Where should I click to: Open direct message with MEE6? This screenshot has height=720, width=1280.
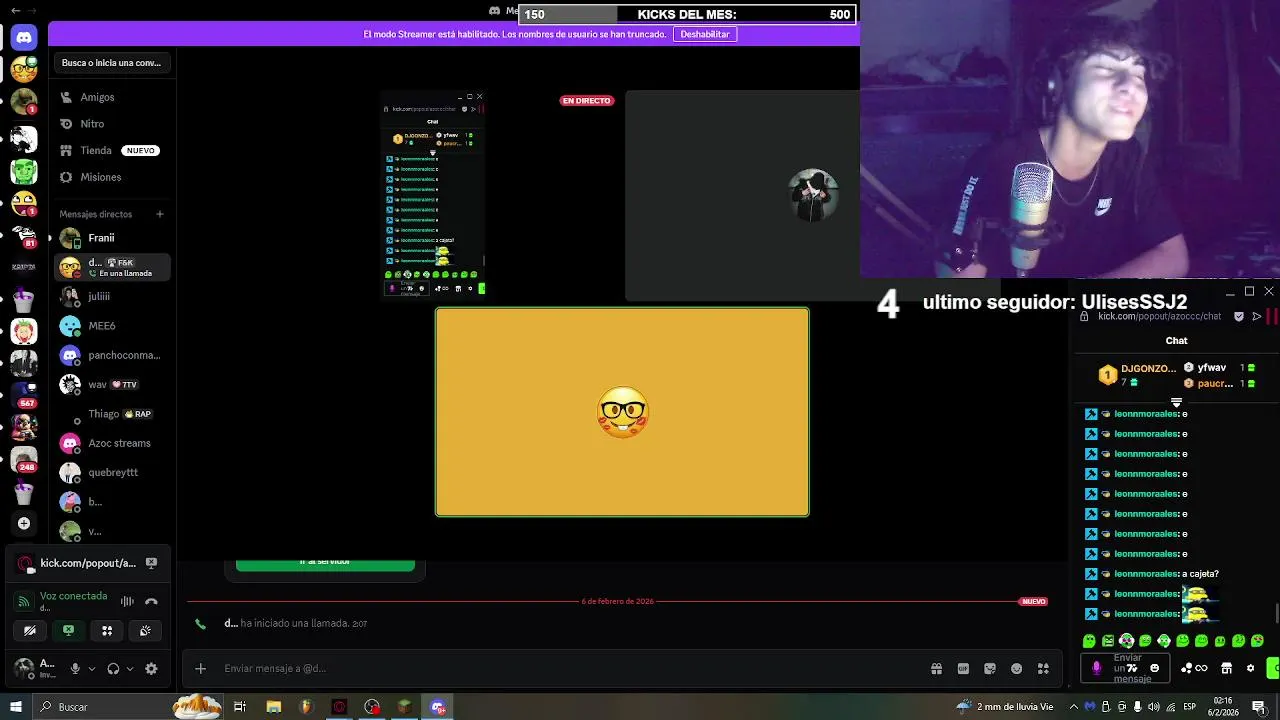(112, 326)
